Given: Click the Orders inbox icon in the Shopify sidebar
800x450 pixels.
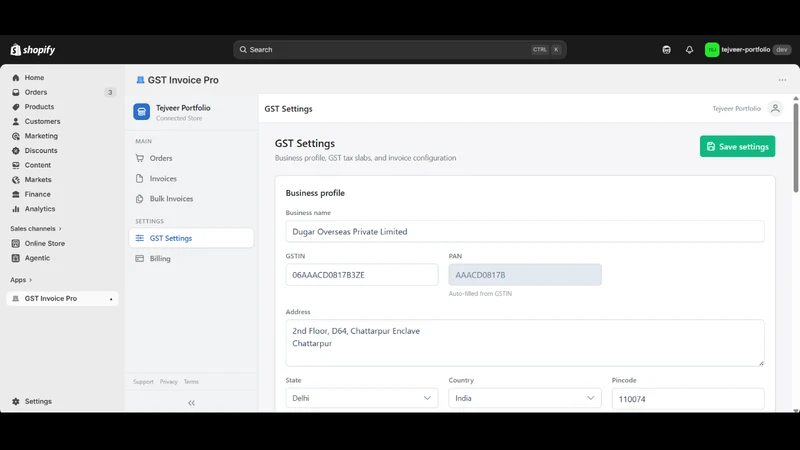Looking at the screenshot, I should coord(16,92).
